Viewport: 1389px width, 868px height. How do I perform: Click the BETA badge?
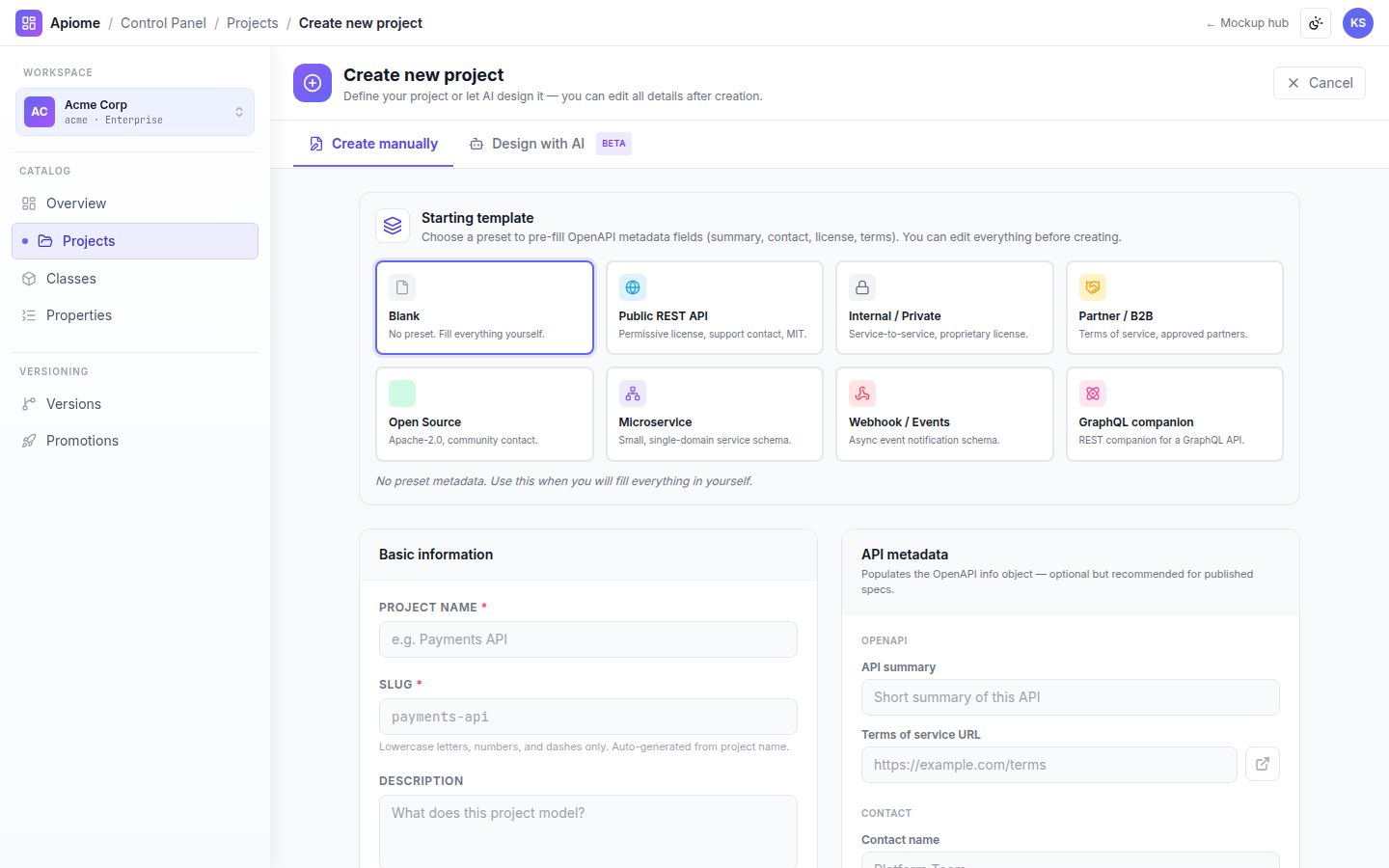pyautogui.click(x=613, y=144)
